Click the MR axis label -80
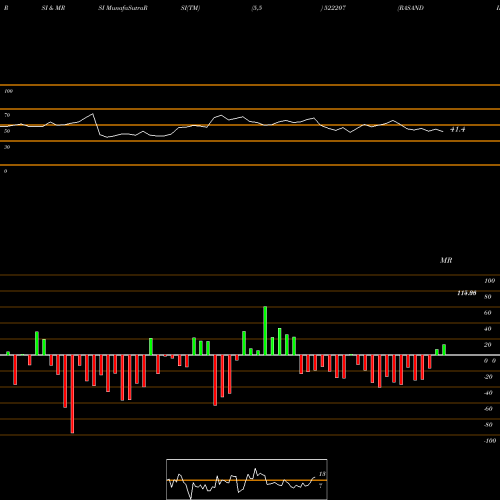This screenshot has width=500, height=500. (x=488, y=425)
